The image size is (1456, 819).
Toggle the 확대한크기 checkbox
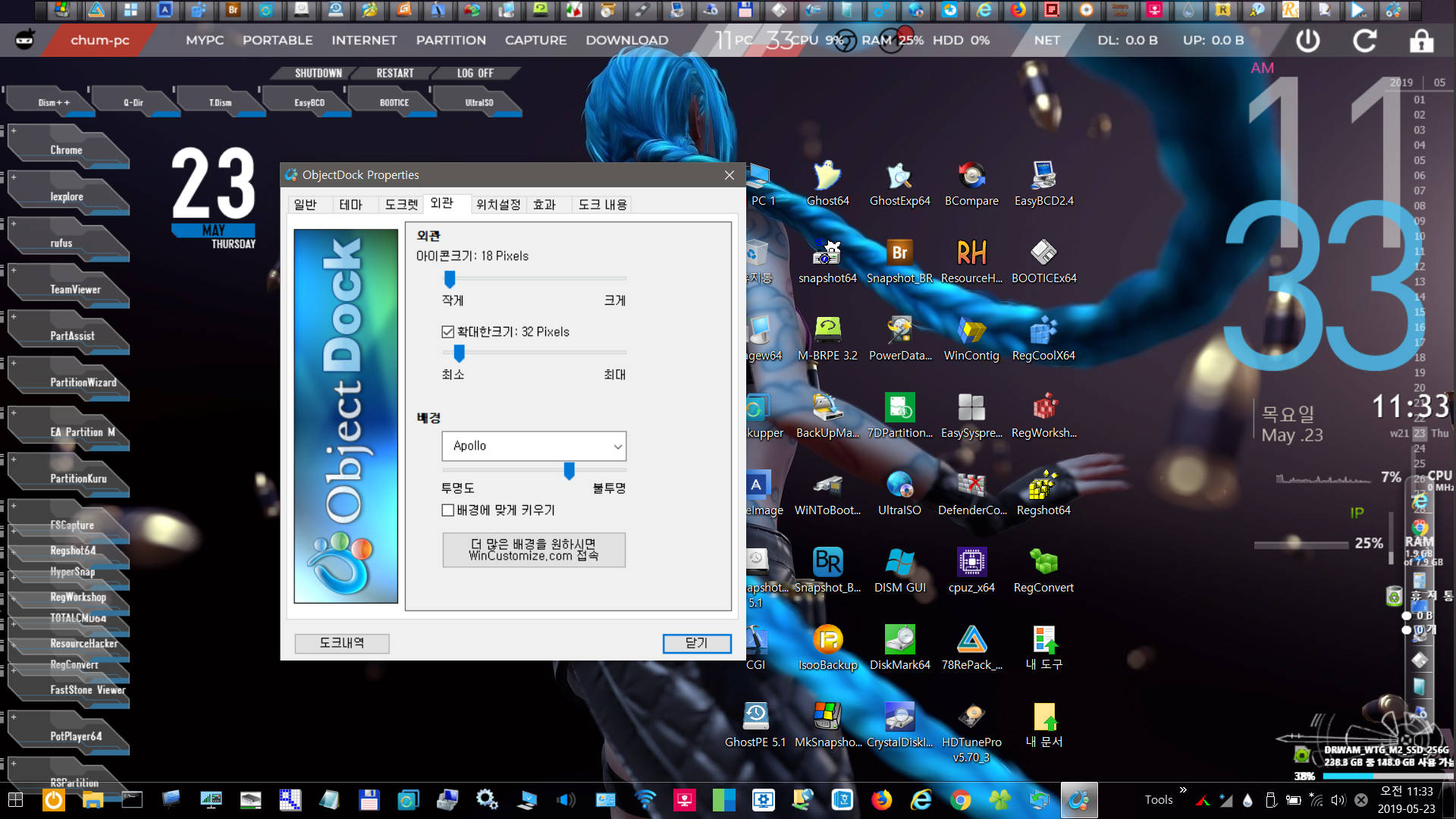(x=448, y=332)
